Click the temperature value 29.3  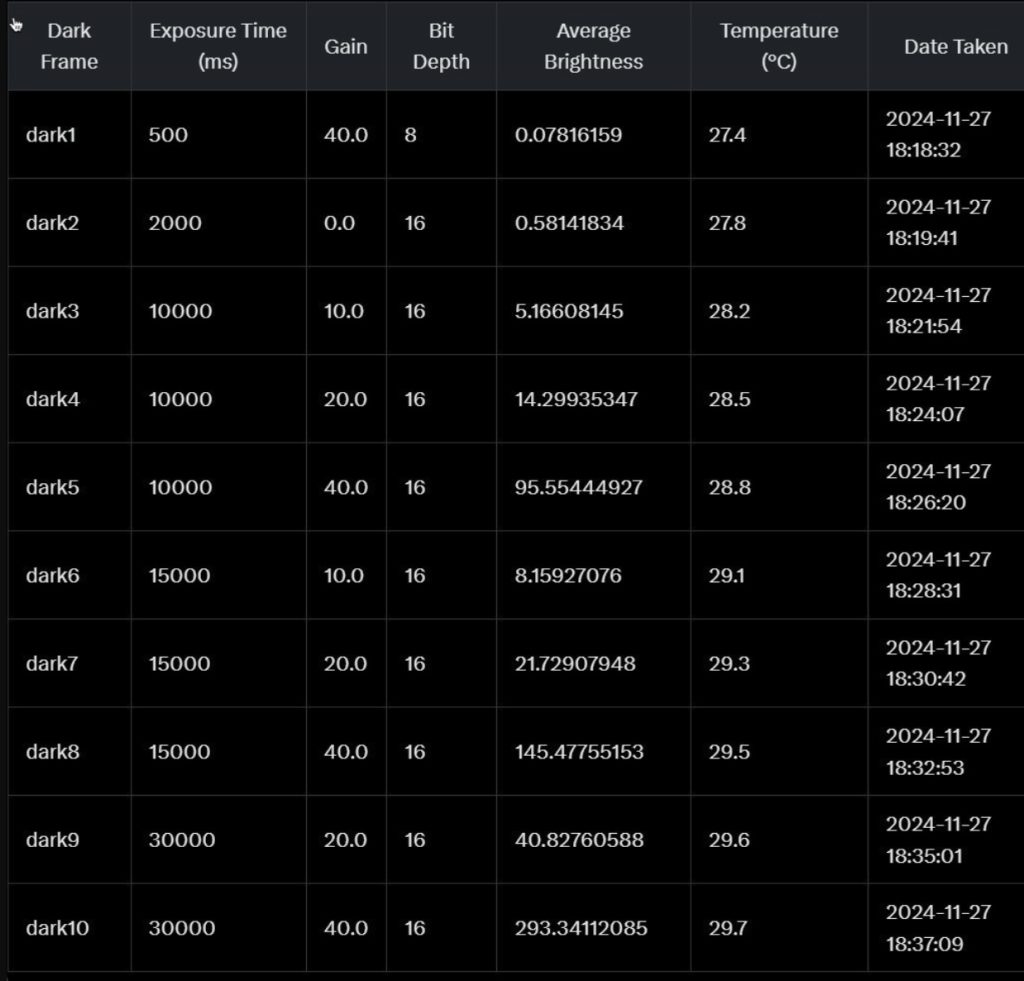[729, 663]
